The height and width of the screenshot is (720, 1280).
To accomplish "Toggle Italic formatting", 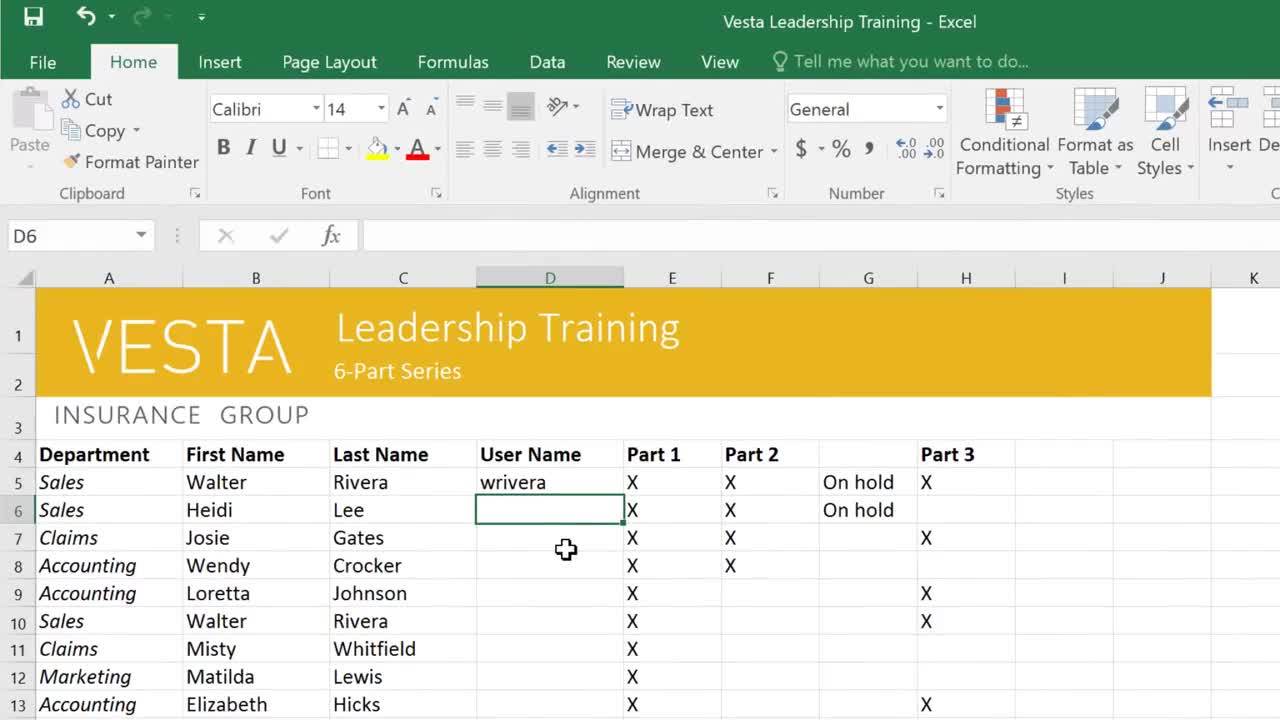I will coord(251,148).
